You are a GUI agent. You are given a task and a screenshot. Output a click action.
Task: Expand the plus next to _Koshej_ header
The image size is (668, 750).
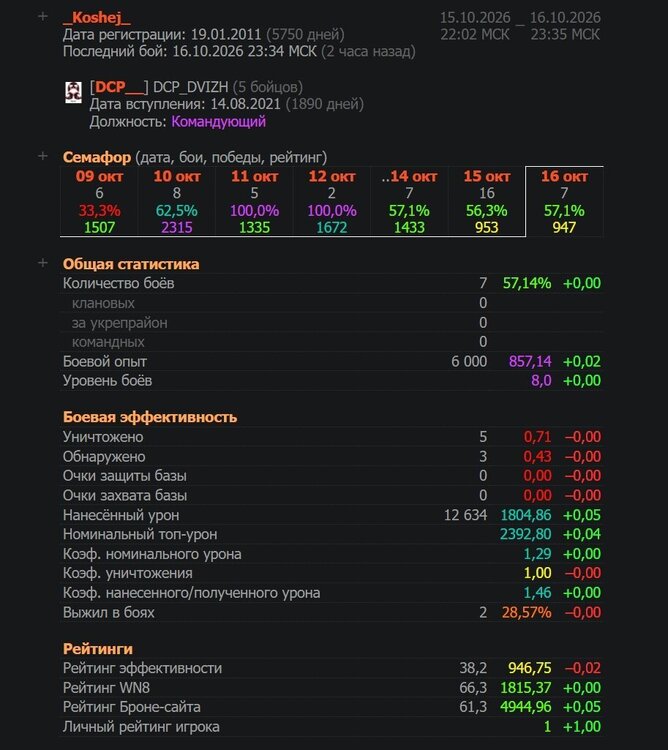pos(43,17)
